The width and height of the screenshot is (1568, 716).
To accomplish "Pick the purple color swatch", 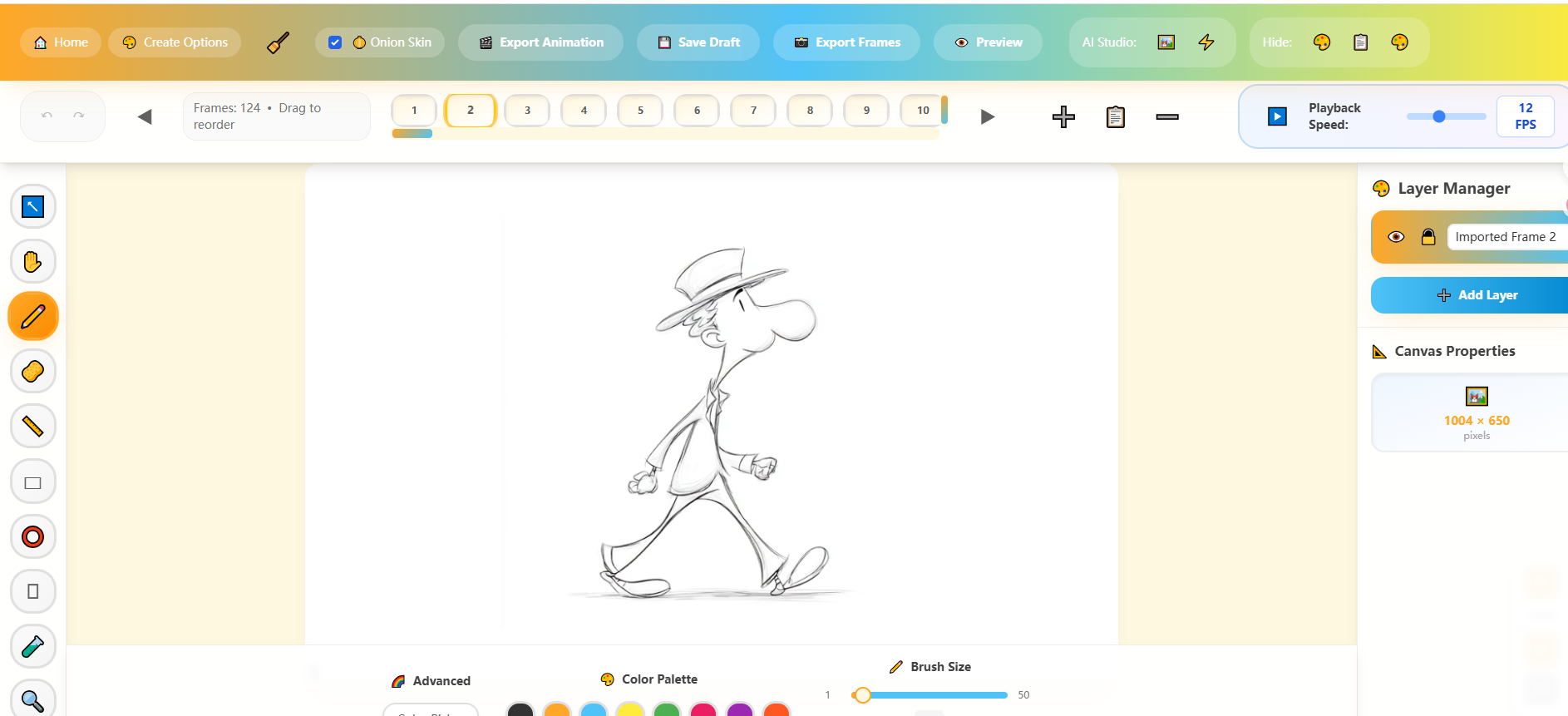I will 740,709.
